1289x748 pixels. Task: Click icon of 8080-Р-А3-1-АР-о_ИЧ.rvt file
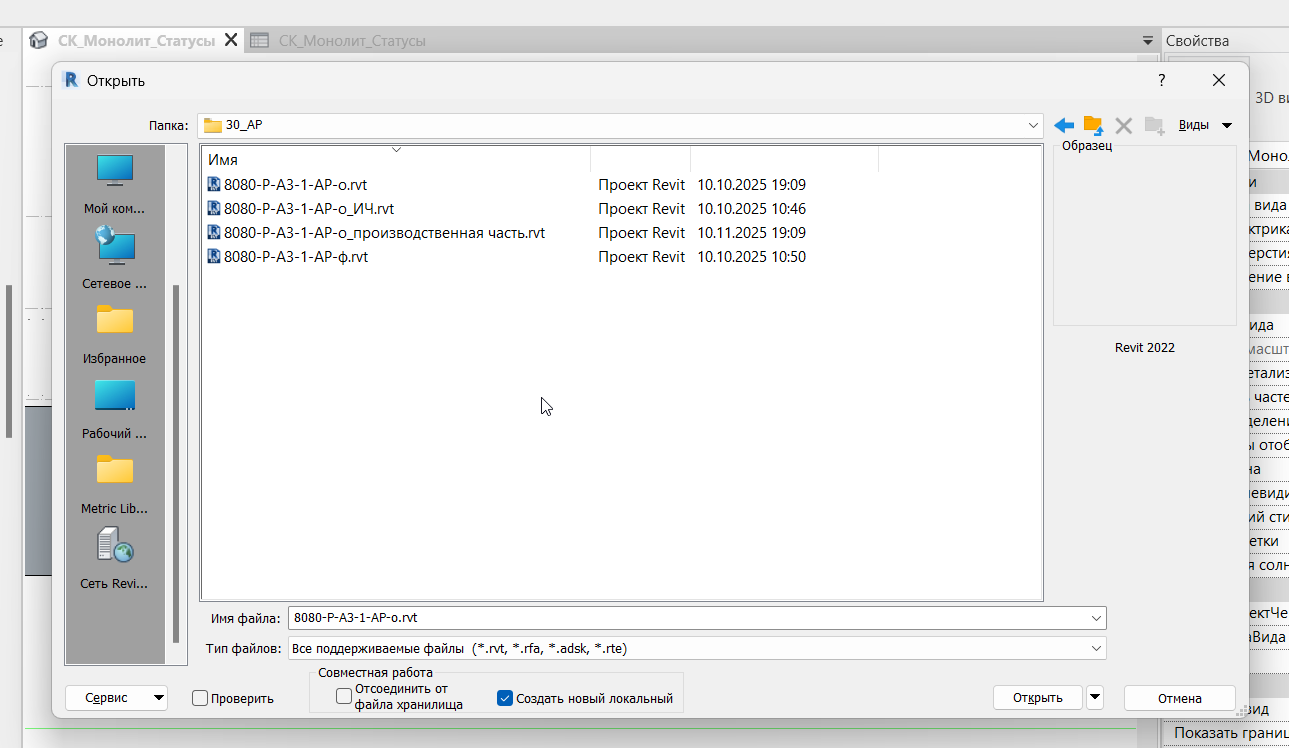point(214,208)
